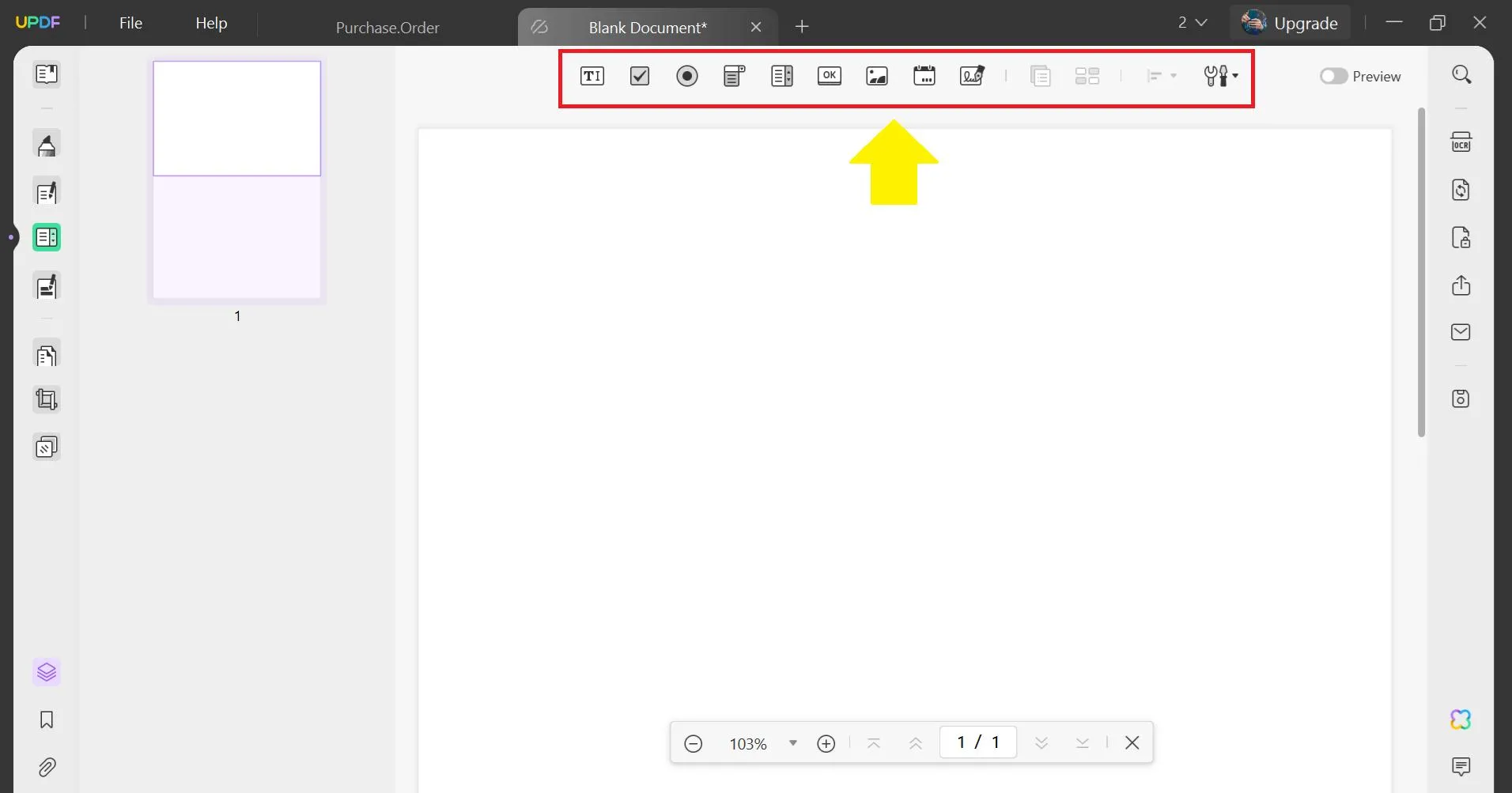1512x793 pixels.
Task: Select page 1 thumbnail
Action: [236, 179]
